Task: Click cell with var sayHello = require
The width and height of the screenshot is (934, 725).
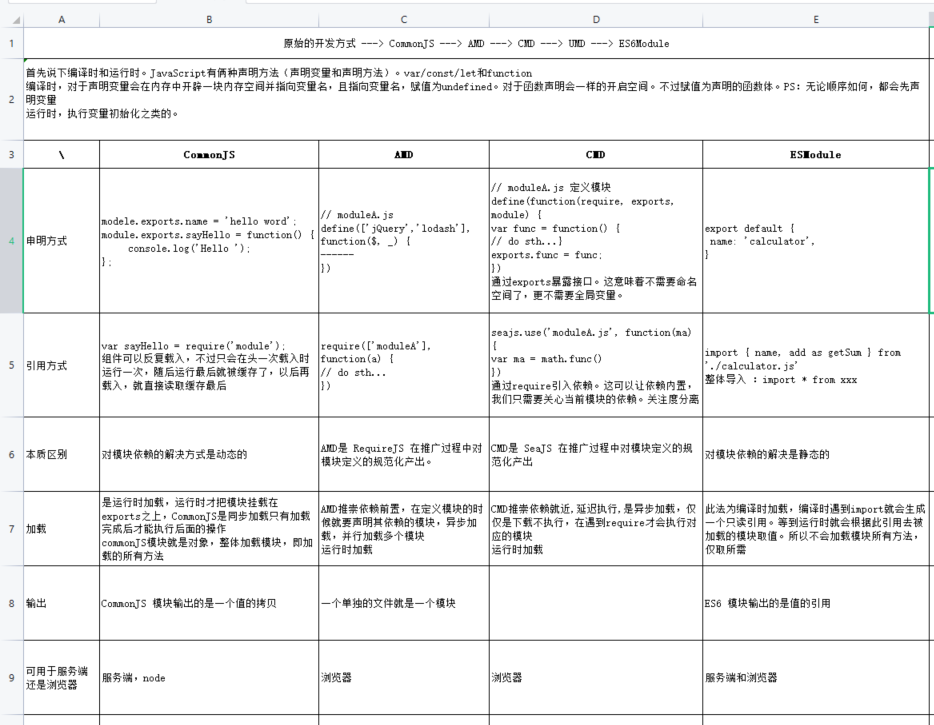Action: pos(209,365)
